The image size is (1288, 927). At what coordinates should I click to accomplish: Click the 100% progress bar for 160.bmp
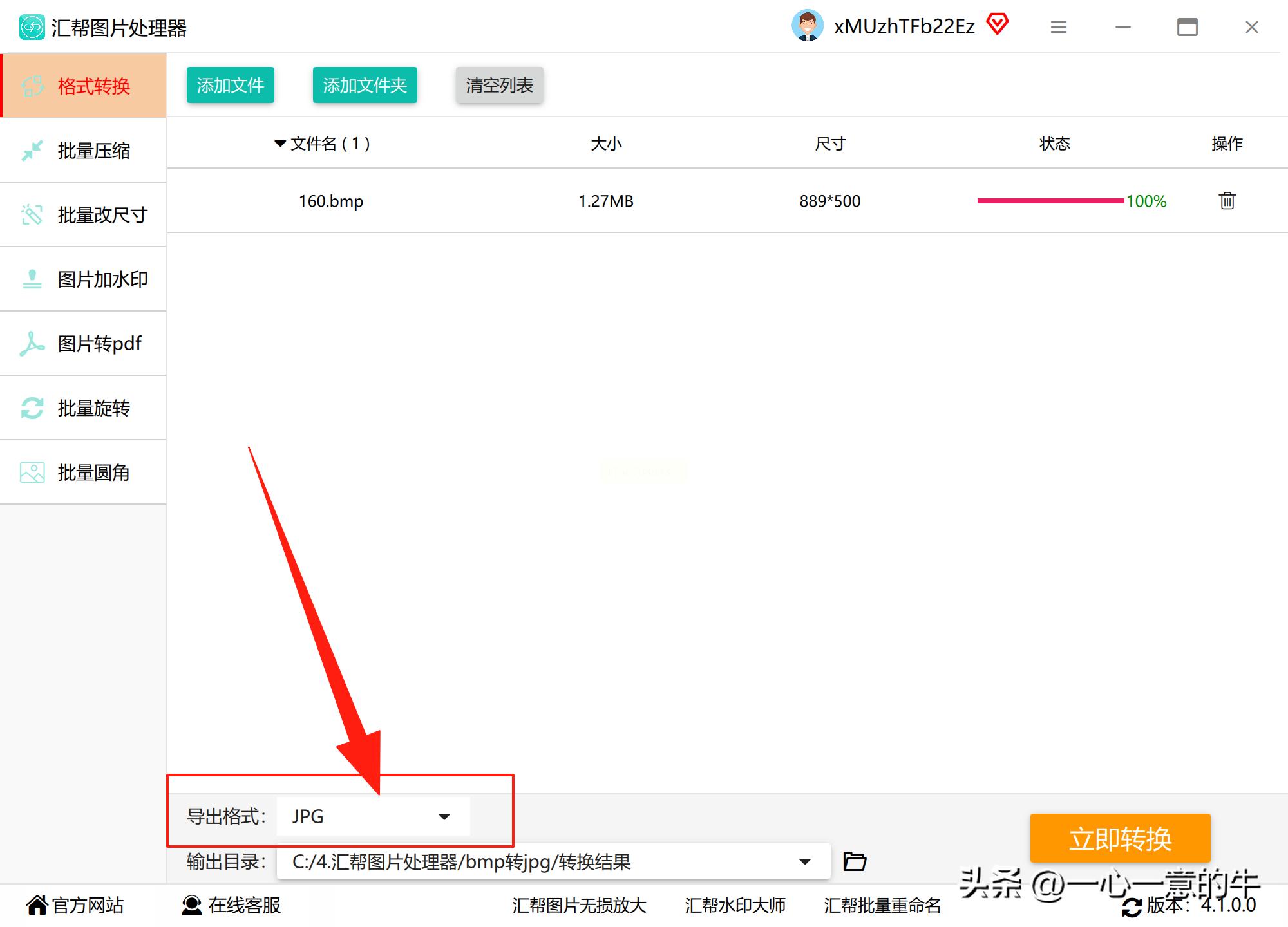pos(1050,201)
